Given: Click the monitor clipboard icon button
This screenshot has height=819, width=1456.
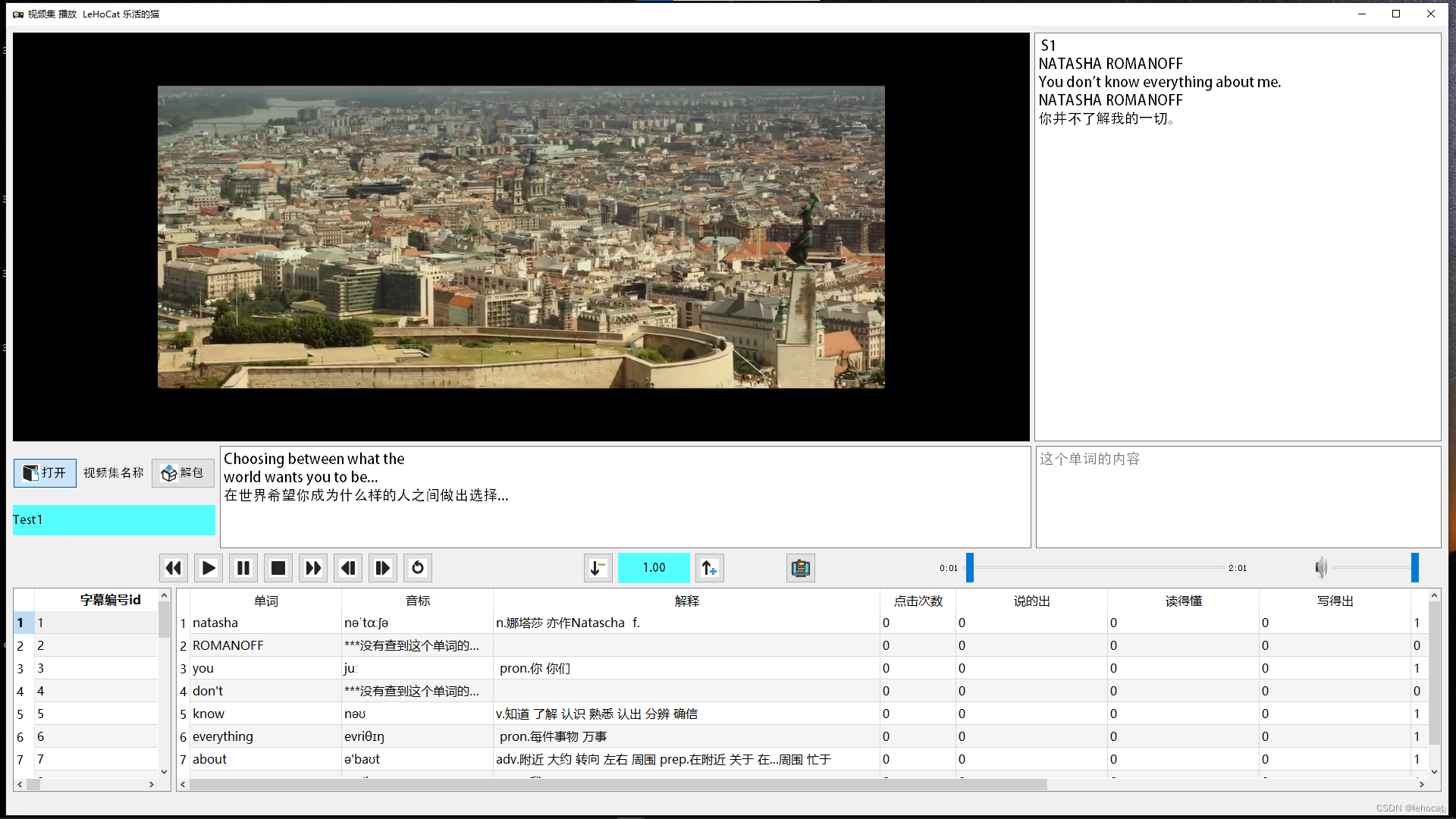Looking at the screenshot, I should click(x=800, y=568).
